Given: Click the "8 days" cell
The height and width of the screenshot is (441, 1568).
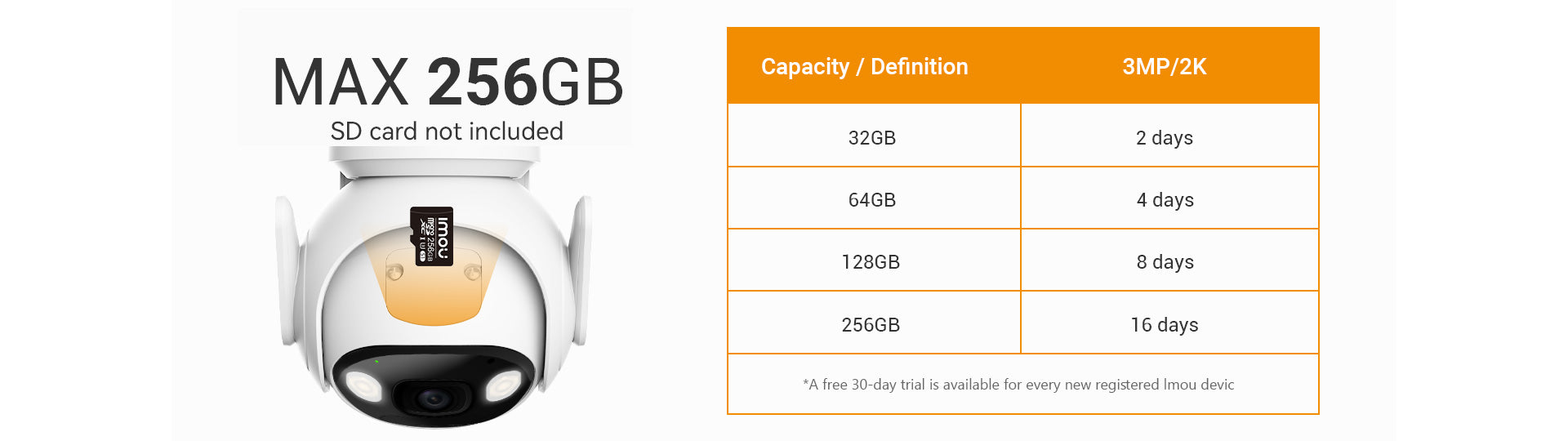Looking at the screenshot, I should [x=1165, y=262].
